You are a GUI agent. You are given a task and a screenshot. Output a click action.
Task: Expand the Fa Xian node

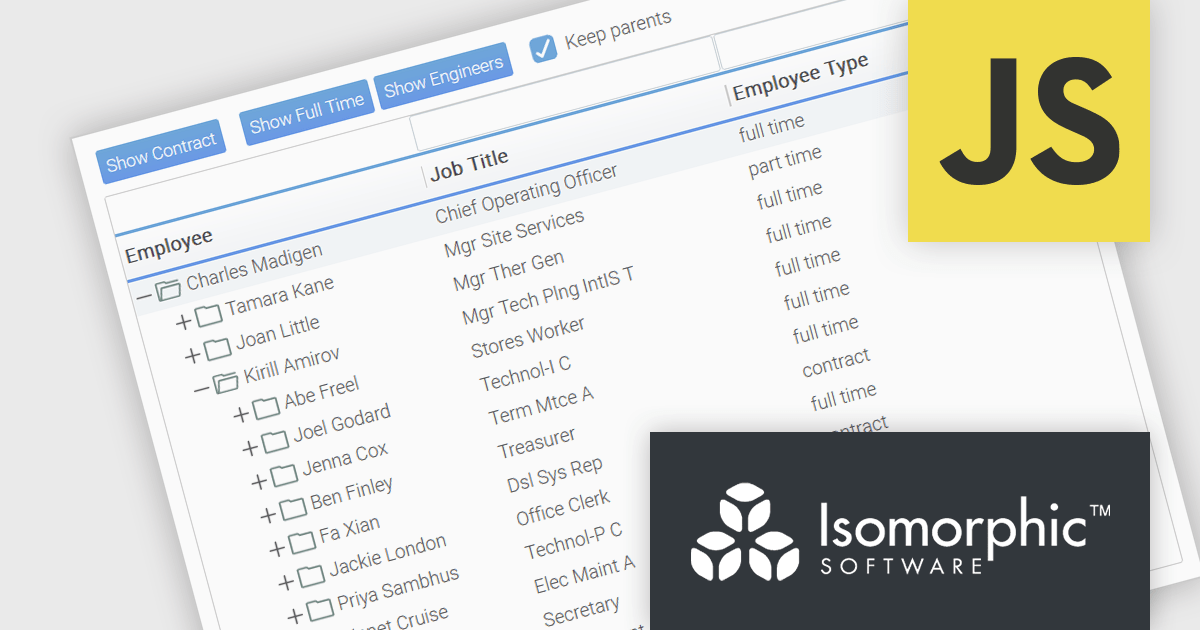click(277, 548)
